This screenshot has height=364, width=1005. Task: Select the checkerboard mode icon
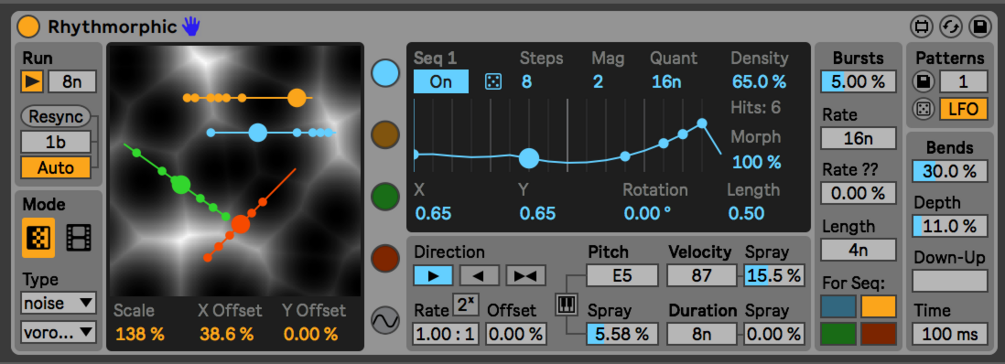38,238
